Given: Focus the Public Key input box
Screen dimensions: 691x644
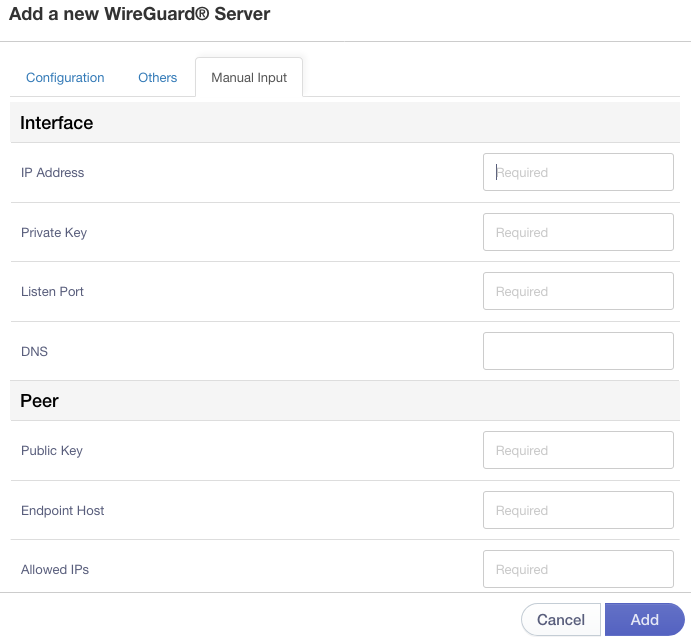Looking at the screenshot, I should [x=578, y=450].
